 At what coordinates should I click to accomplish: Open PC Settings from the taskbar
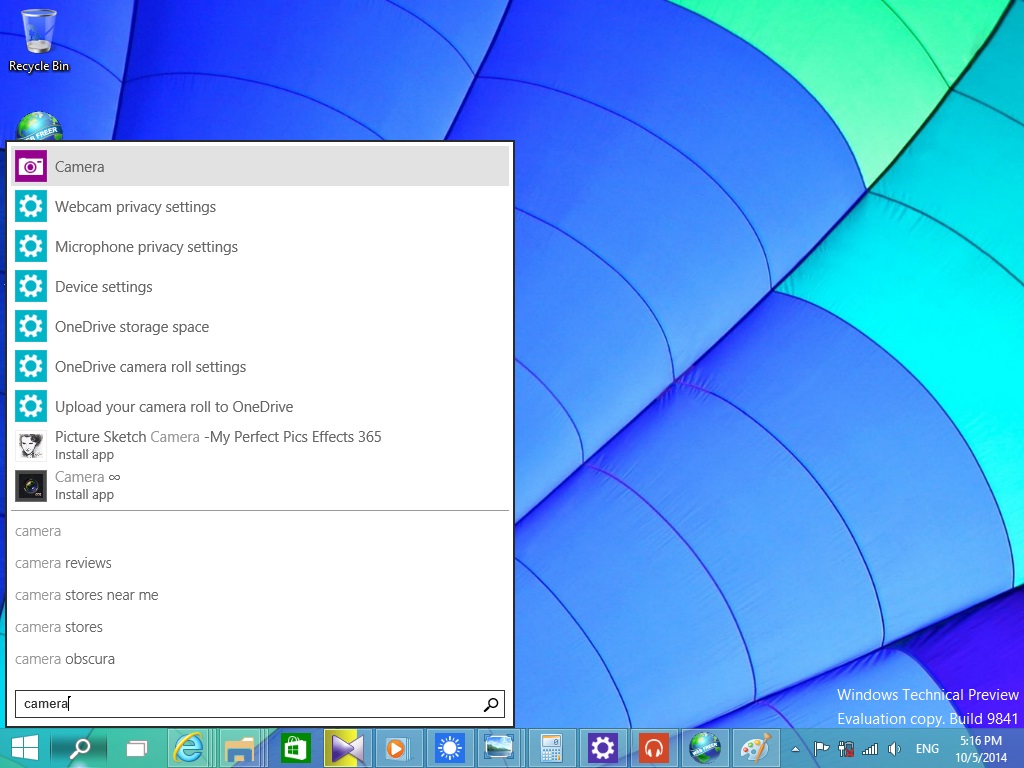(x=602, y=748)
